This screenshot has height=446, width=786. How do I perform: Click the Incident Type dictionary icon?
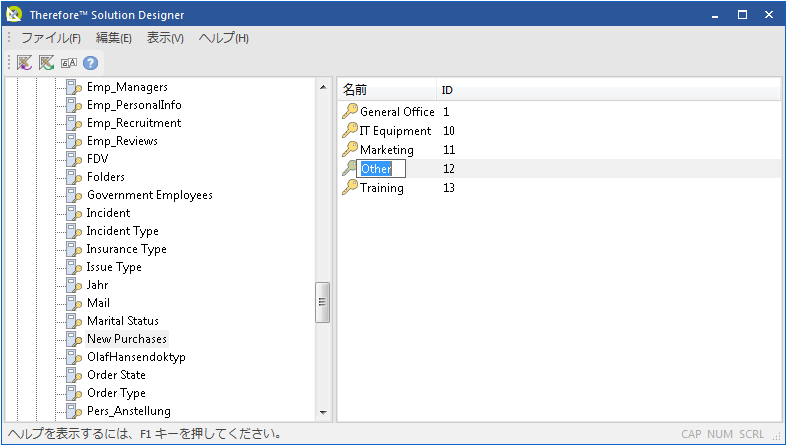coord(74,232)
